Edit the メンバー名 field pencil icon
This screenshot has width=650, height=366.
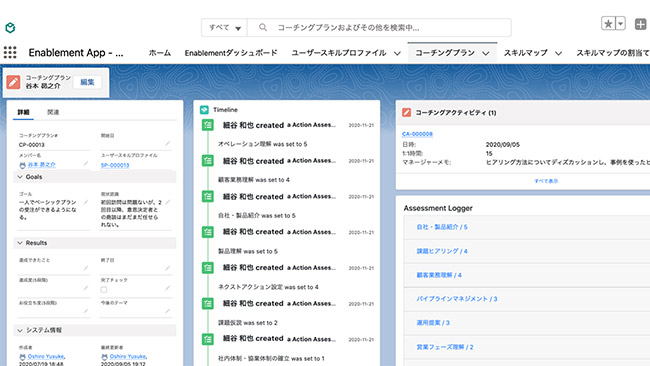[86, 163]
